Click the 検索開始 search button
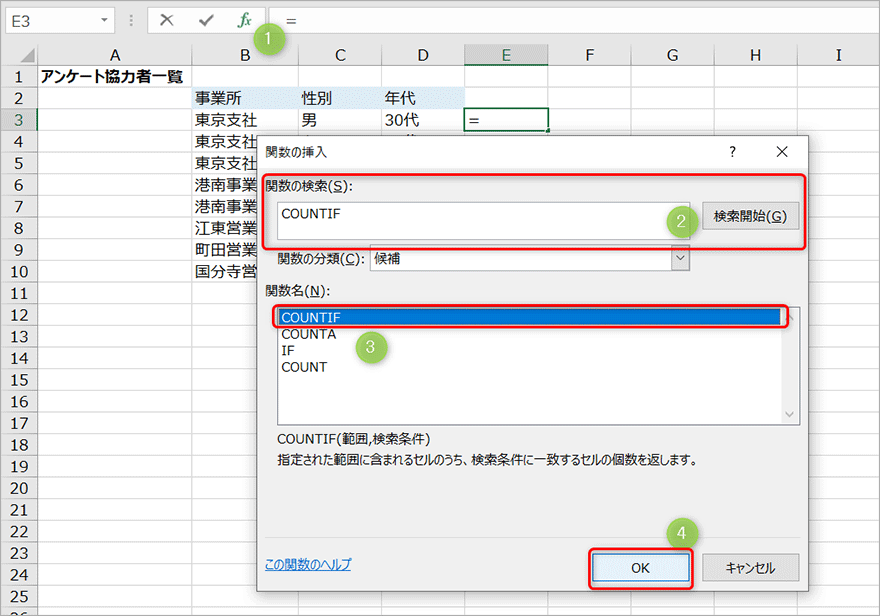 [x=750, y=217]
